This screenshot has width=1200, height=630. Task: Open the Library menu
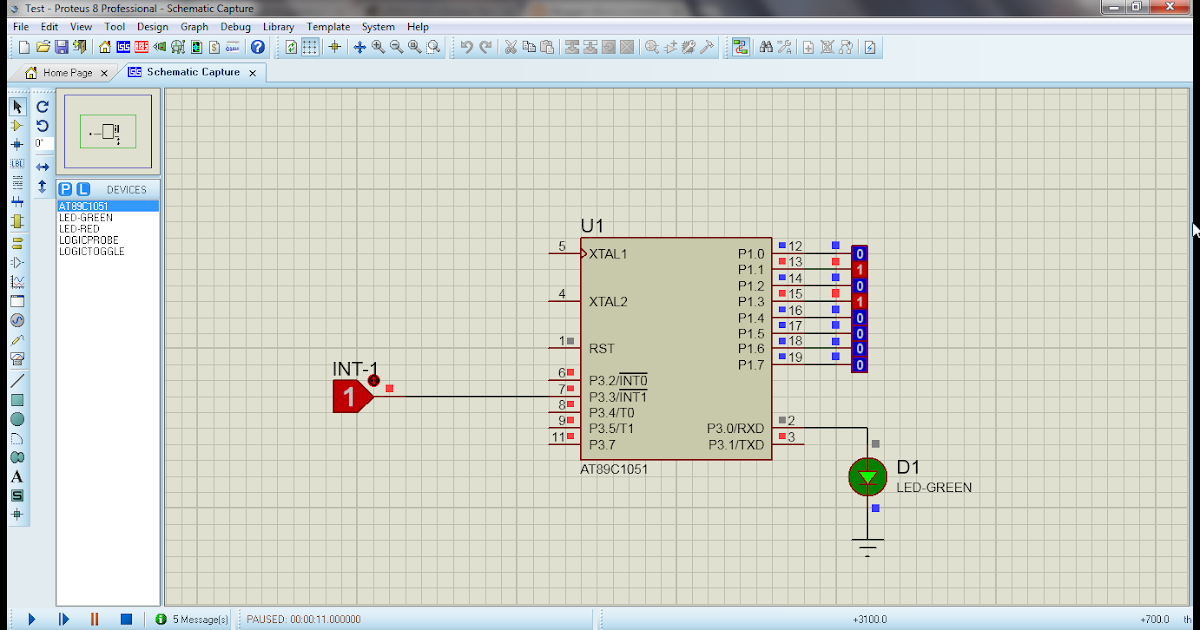point(278,27)
